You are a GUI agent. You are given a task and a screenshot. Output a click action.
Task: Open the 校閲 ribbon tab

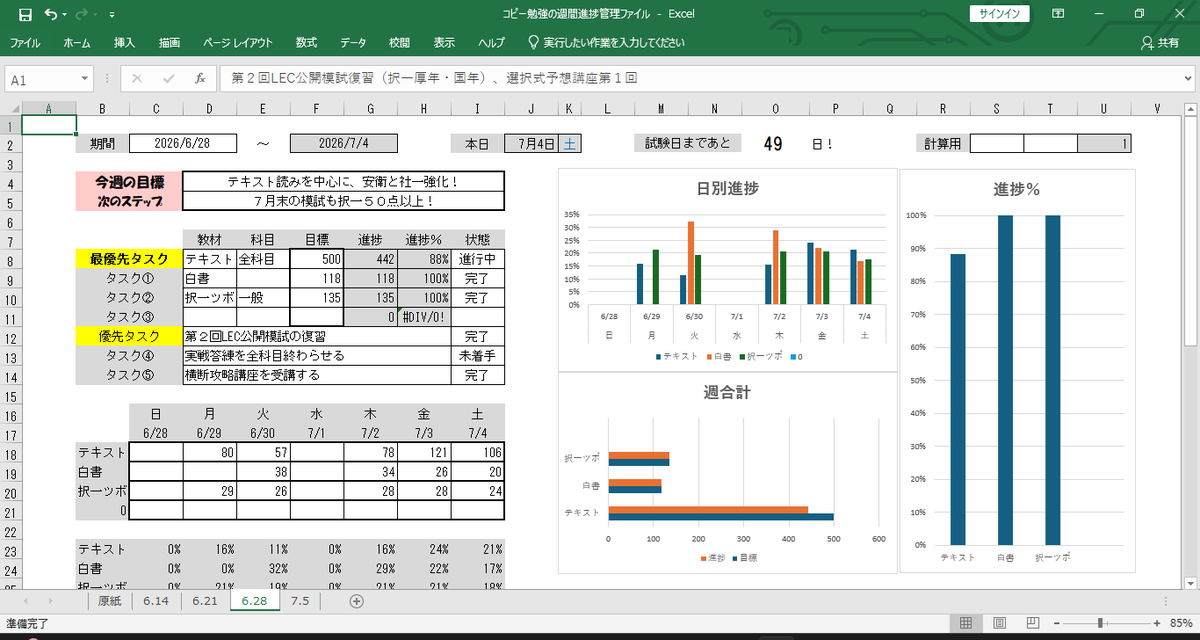coord(399,43)
